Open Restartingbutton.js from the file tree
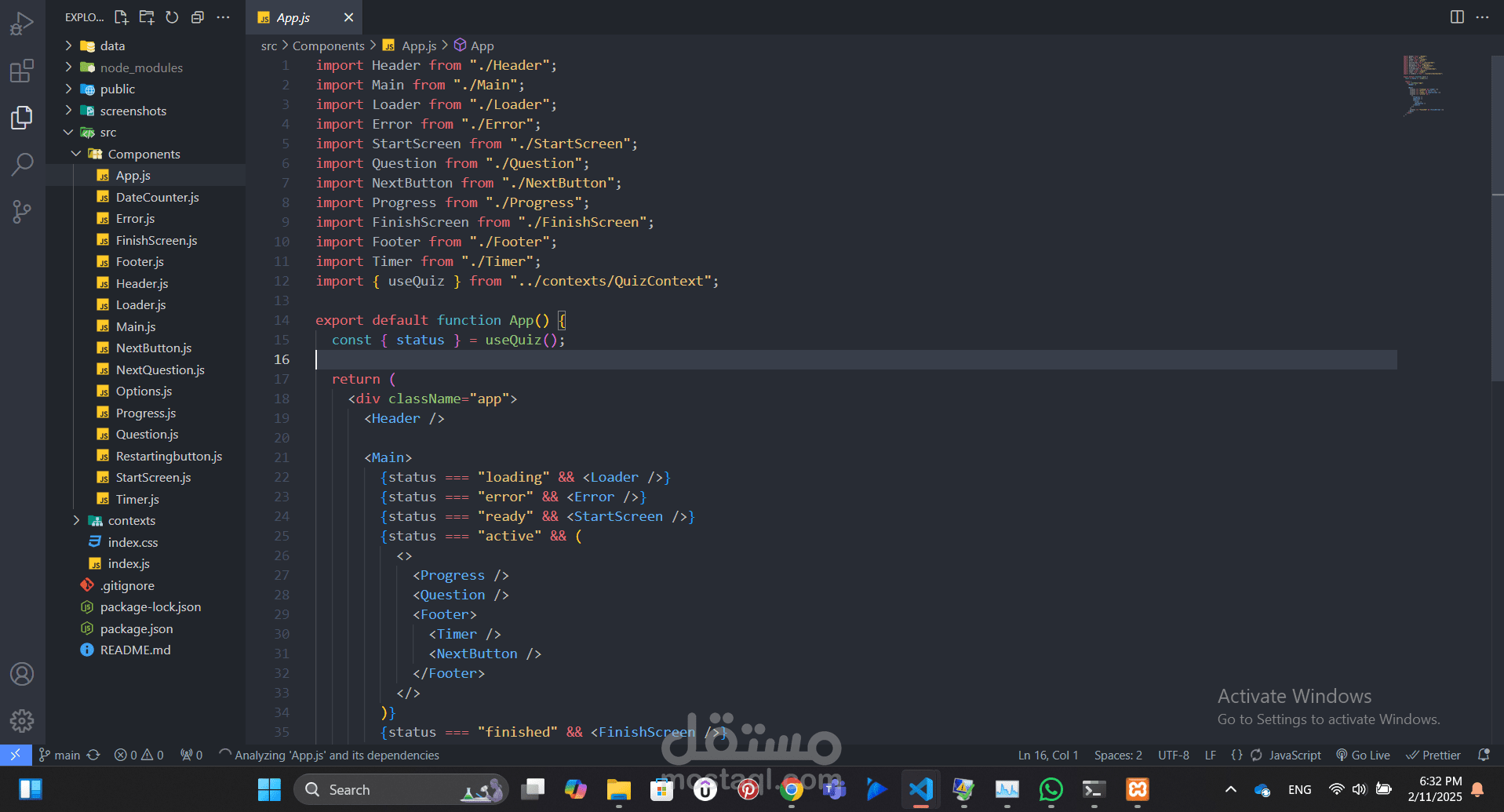This screenshot has height=812, width=1504. (x=169, y=456)
